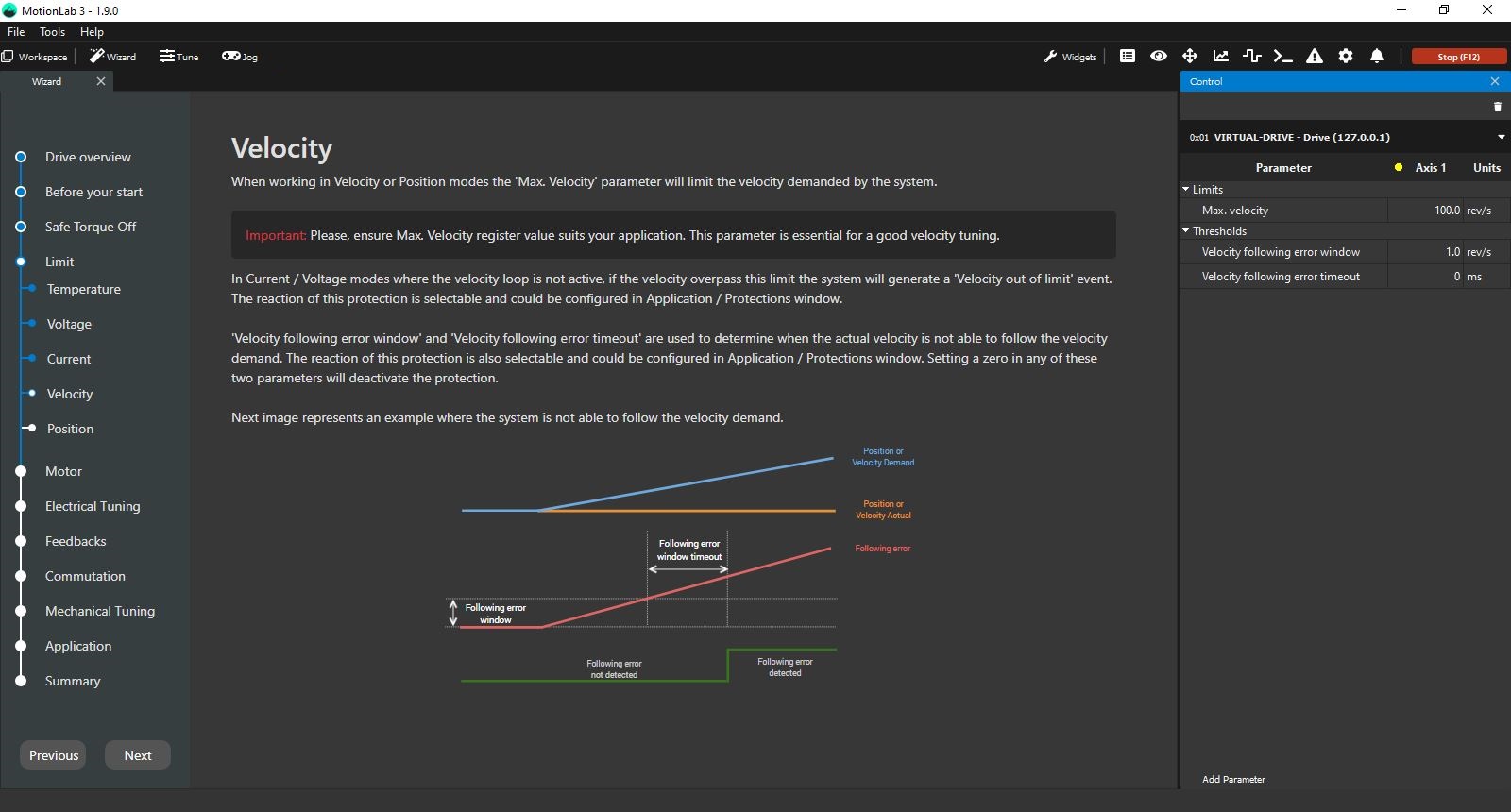Collapse the Limits parameter group
The image size is (1511, 812).
pyautogui.click(x=1186, y=190)
